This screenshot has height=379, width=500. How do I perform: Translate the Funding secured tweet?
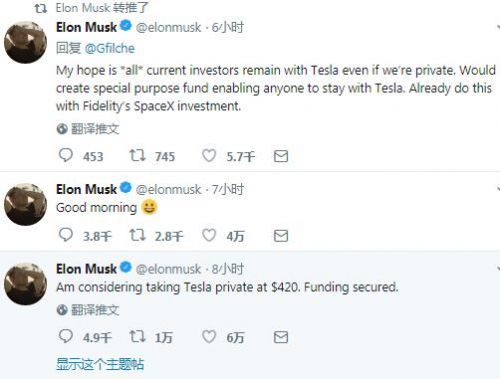point(88,310)
